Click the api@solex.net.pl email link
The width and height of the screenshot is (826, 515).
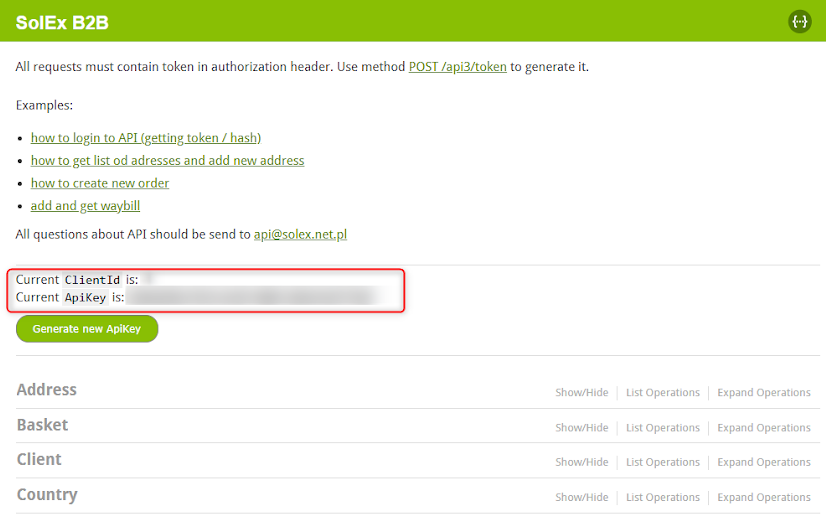coord(300,234)
